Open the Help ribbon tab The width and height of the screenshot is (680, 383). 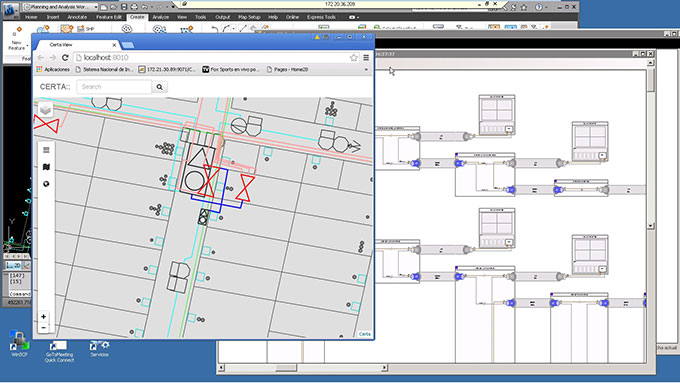pyautogui.click(x=273, y=17)
